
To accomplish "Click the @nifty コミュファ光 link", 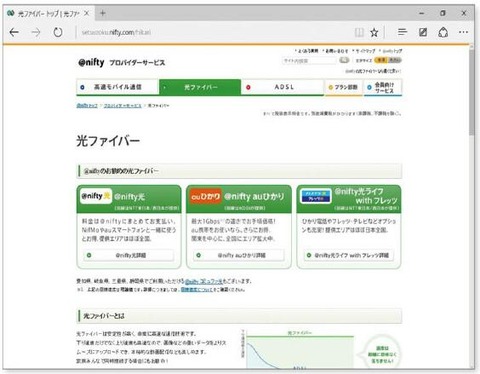I will tap(204, 281).
